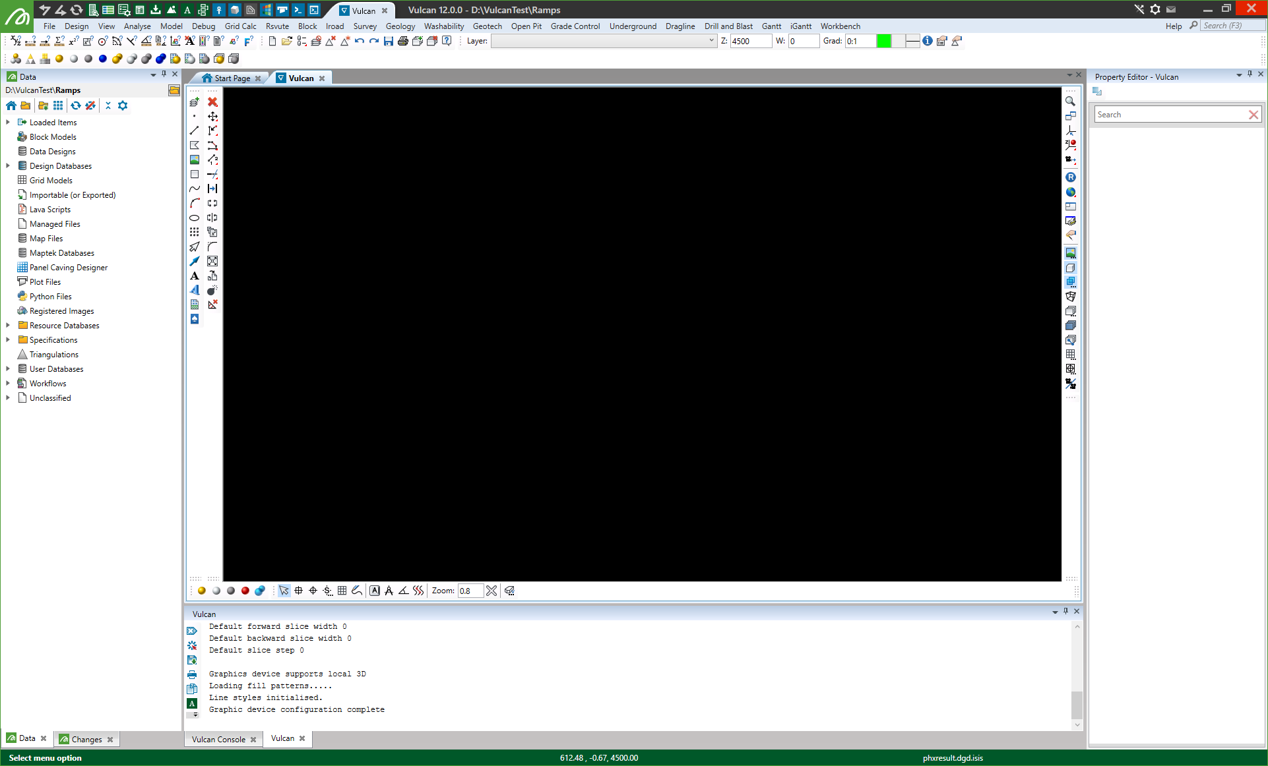
Task: Click the Save floppy disk icon
Action: click(389, 41)
